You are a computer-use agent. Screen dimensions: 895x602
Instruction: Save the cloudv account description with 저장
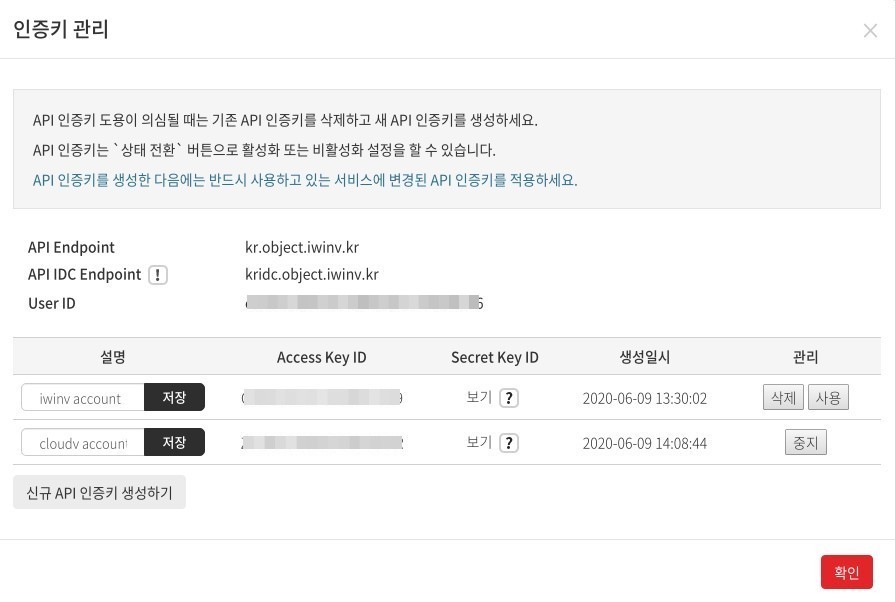tap(174, 442)
